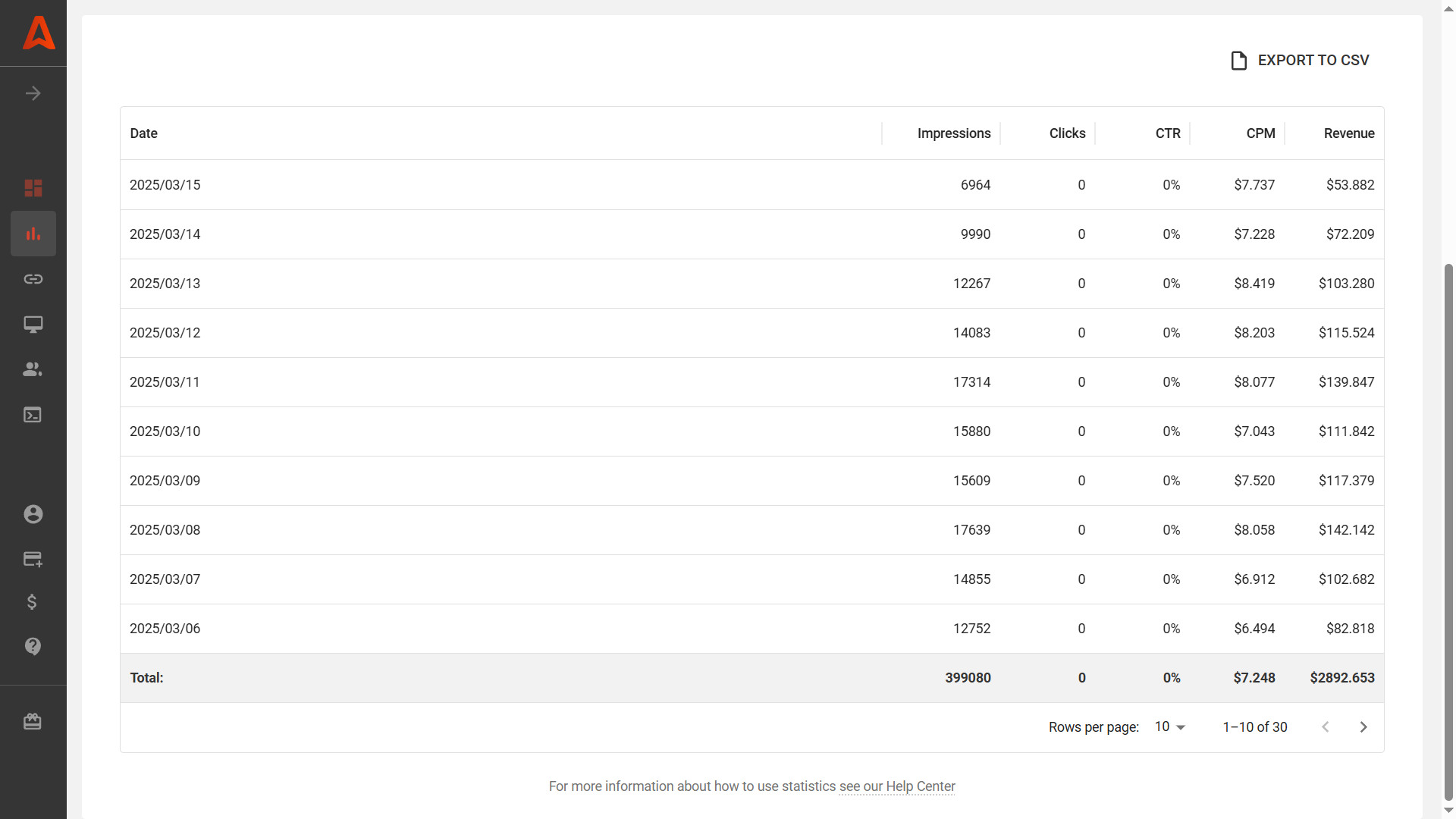Viewport: 1456px width, 819px height.
Task: Open the Help Center link
Action: [896, 786]
